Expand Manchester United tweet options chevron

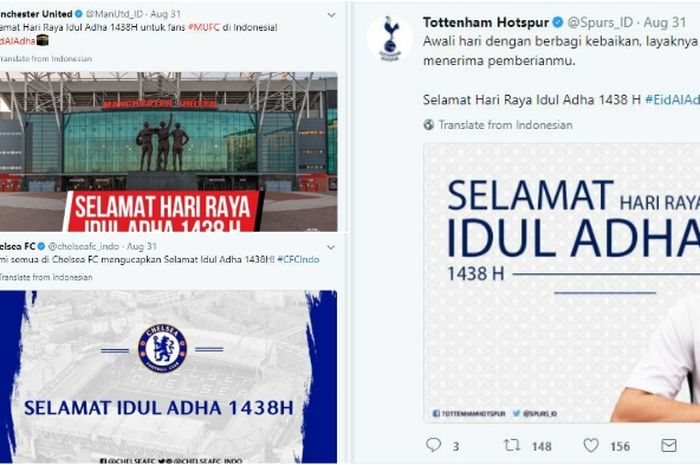coord(331,15)
